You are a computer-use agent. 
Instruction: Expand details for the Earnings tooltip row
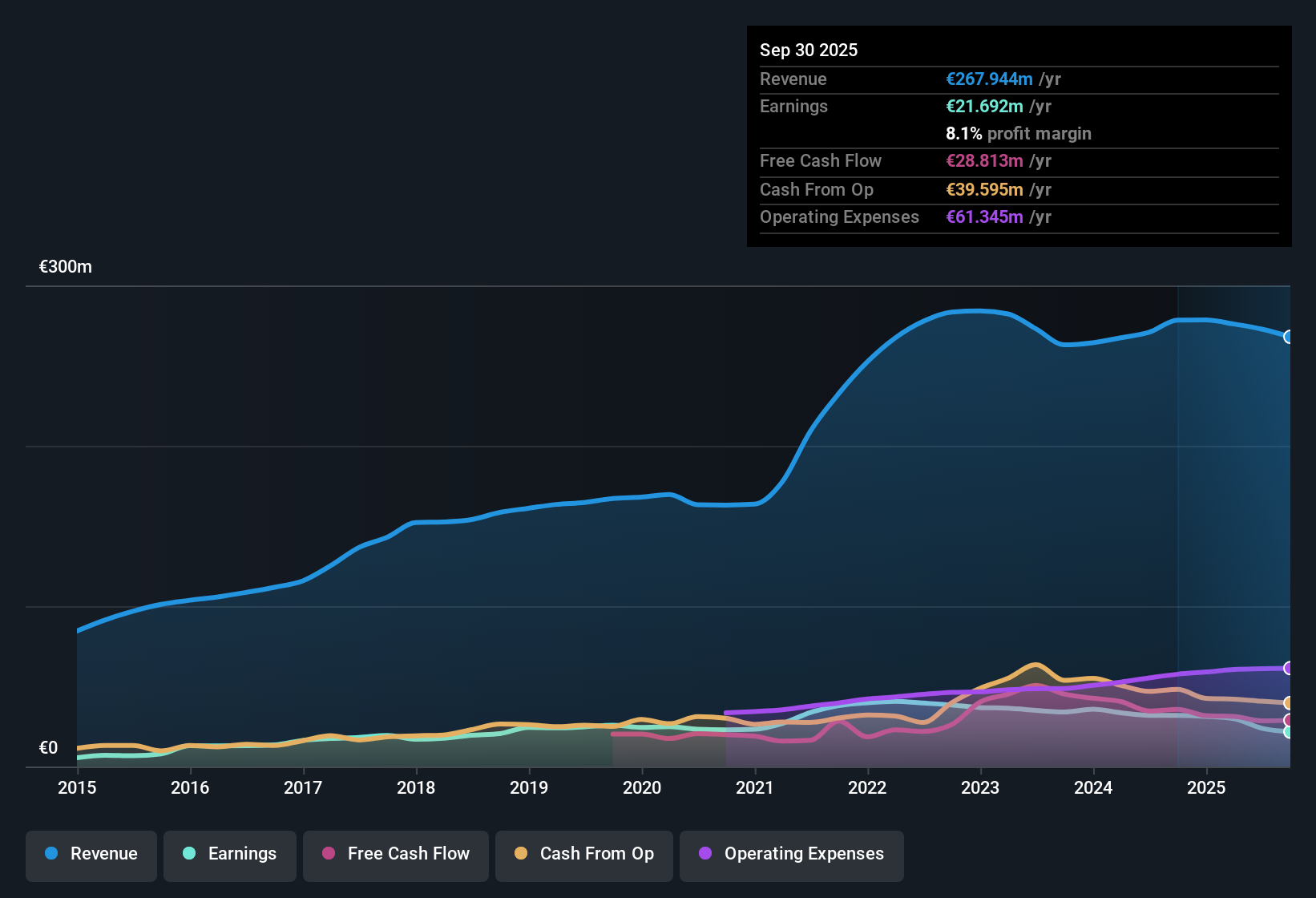pos(793,106)
